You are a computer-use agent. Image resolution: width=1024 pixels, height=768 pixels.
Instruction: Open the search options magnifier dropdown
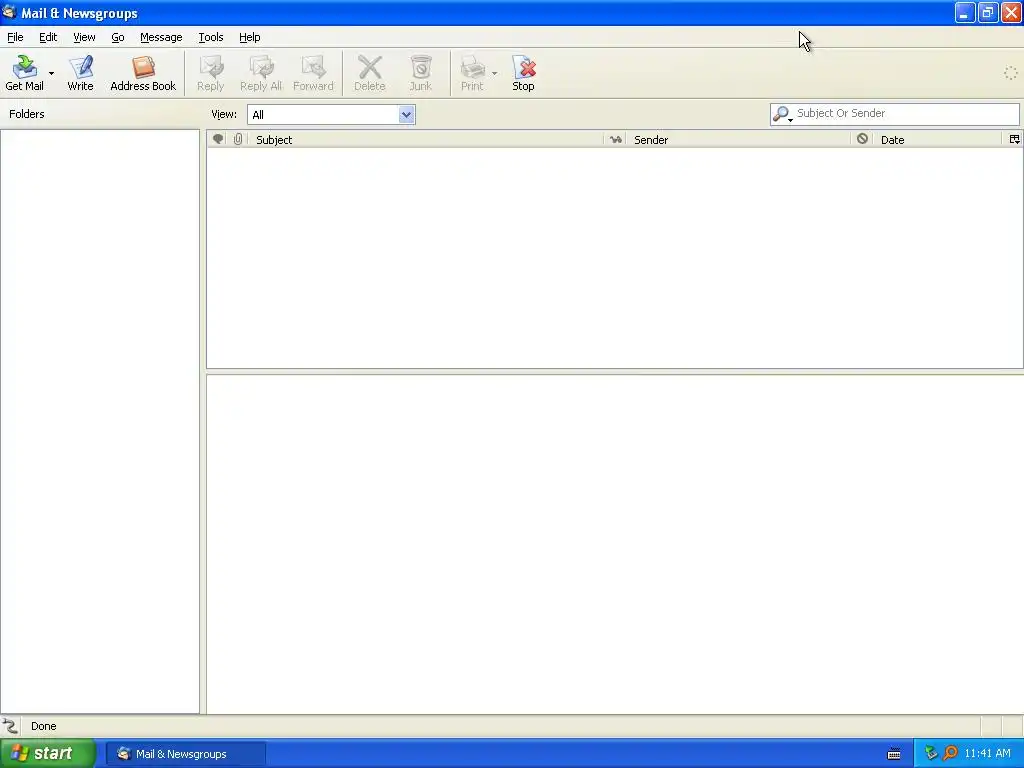(782, 114)
